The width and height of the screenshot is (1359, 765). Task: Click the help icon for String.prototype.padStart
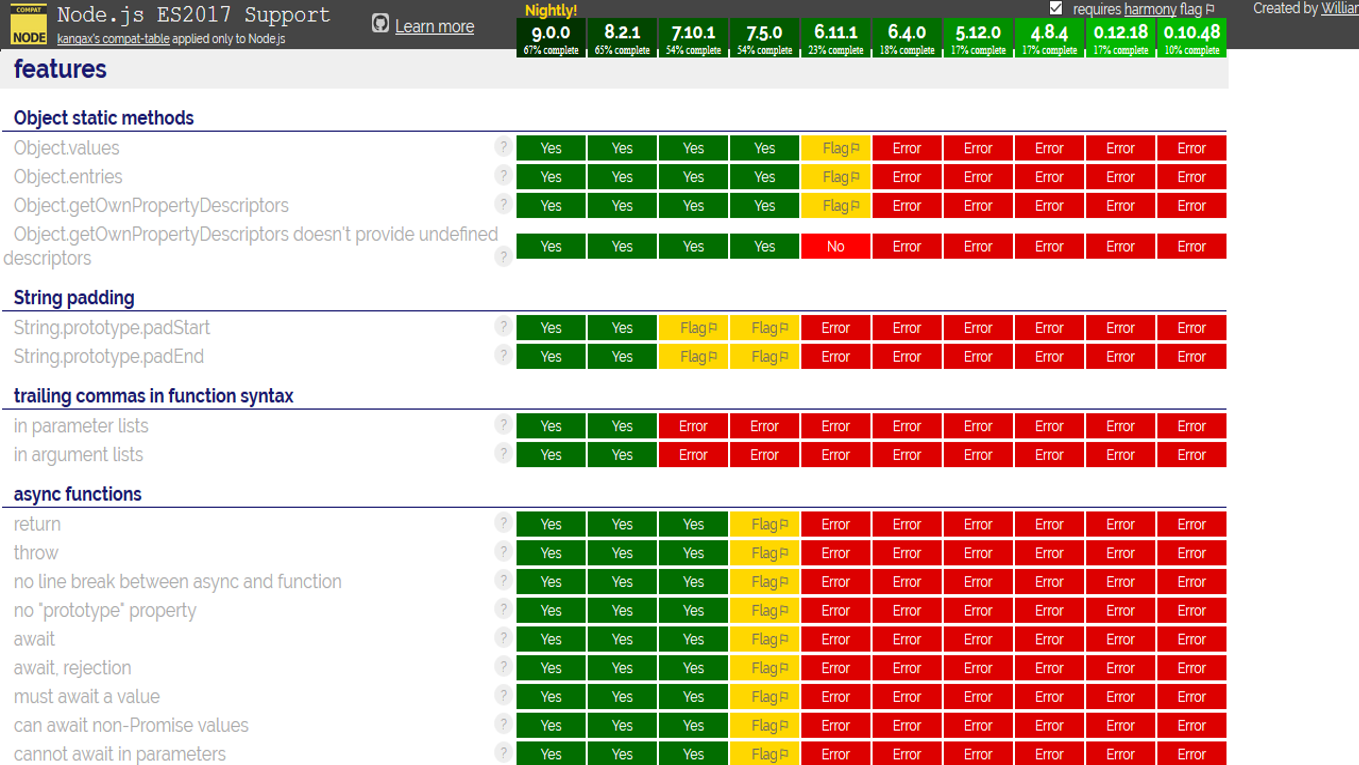coord(503,327)
